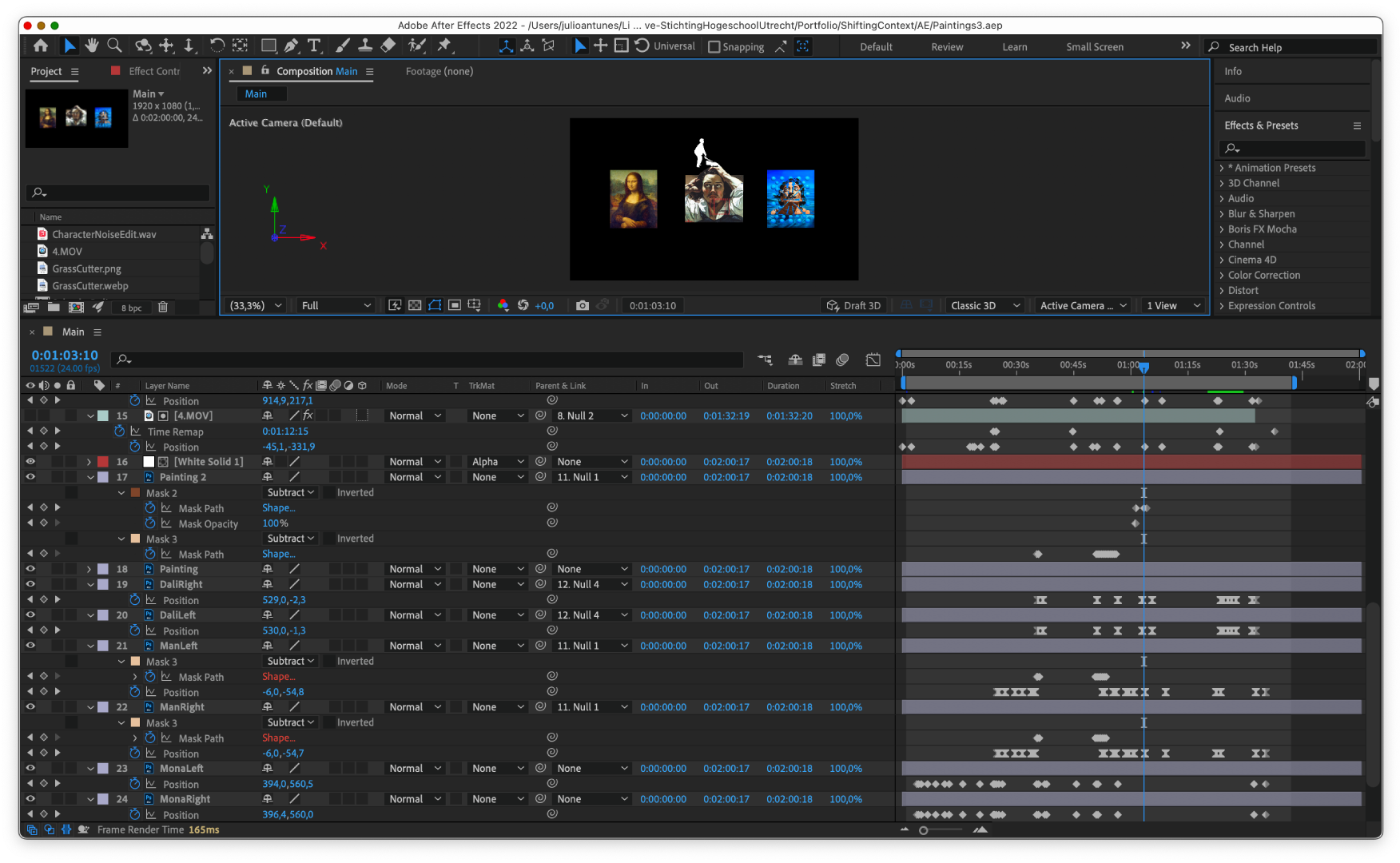1400x863 pixels.
Task: Toggle Inverted checkbox for Mask 2
Action: point(329,492)
